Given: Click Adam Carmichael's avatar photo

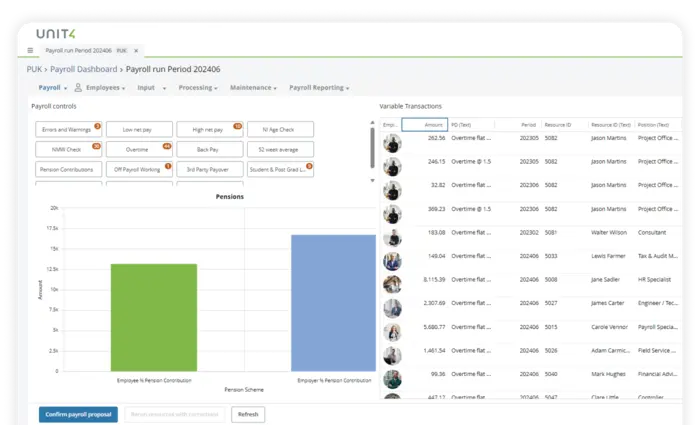Looking at the screenshot, I should [x=392, y=356].
